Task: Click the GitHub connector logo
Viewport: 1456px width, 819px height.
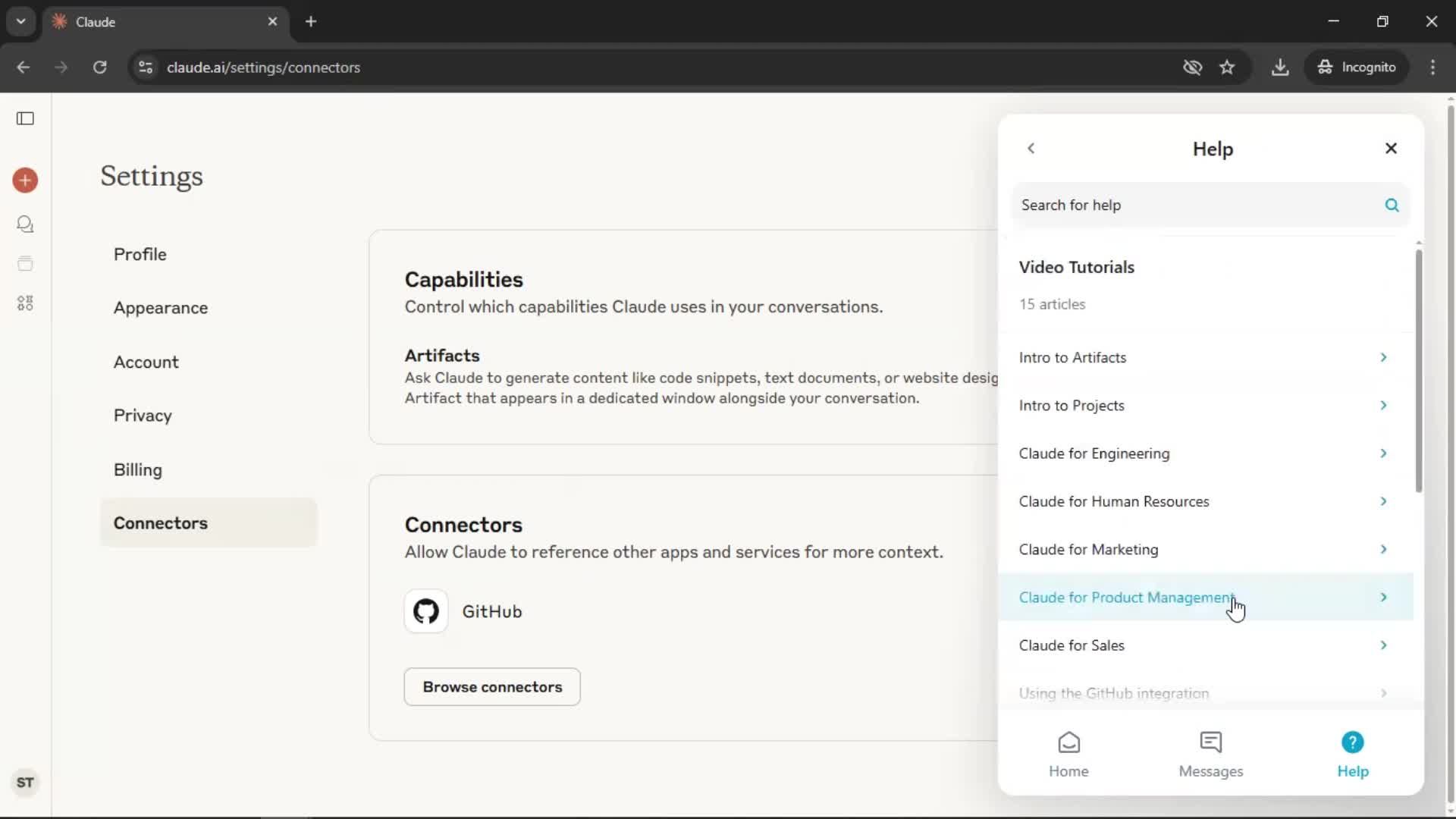Action: [426, 611]
